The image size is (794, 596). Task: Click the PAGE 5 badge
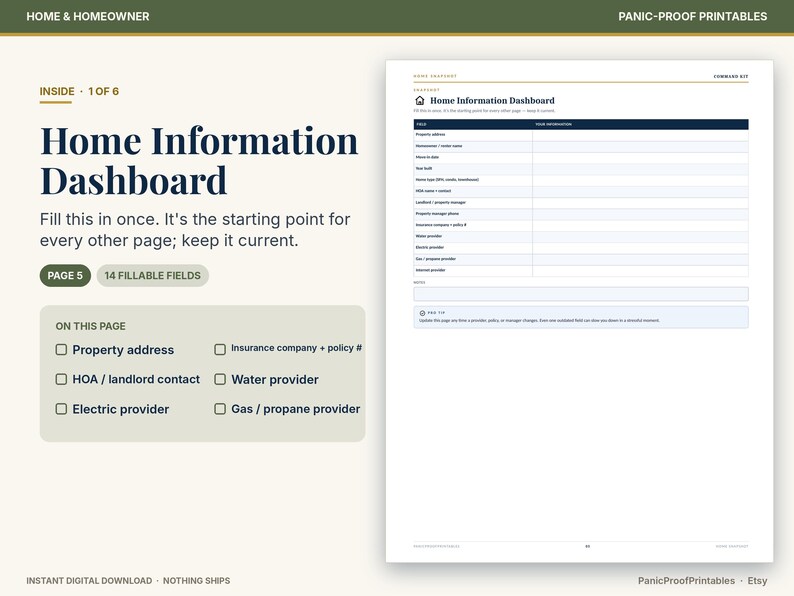65,275
